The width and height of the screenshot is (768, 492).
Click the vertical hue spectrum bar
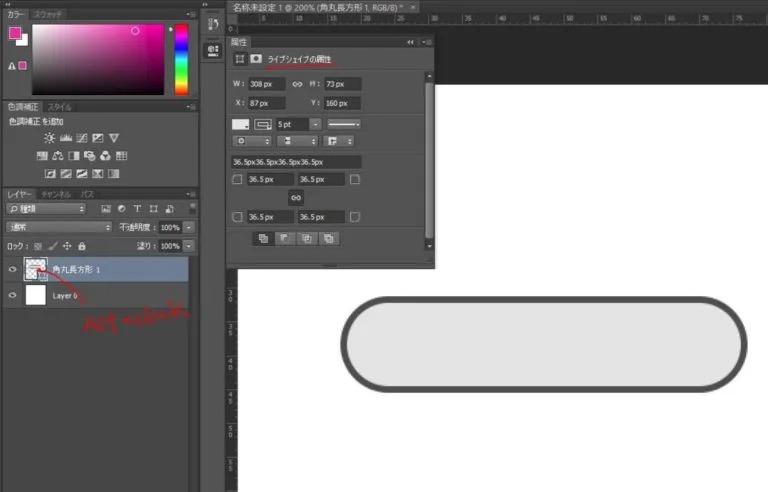(x=181, y=58)
